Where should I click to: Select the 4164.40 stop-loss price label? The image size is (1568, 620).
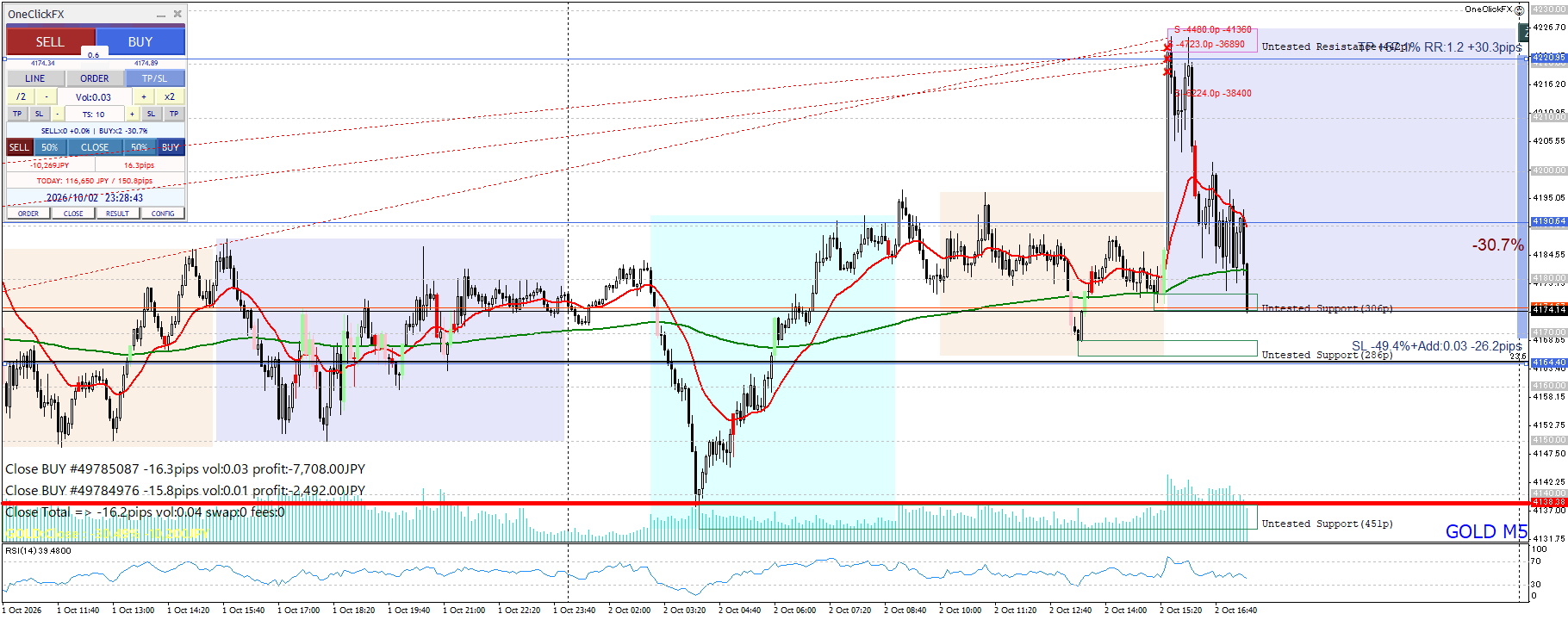tap(1548, 363)
